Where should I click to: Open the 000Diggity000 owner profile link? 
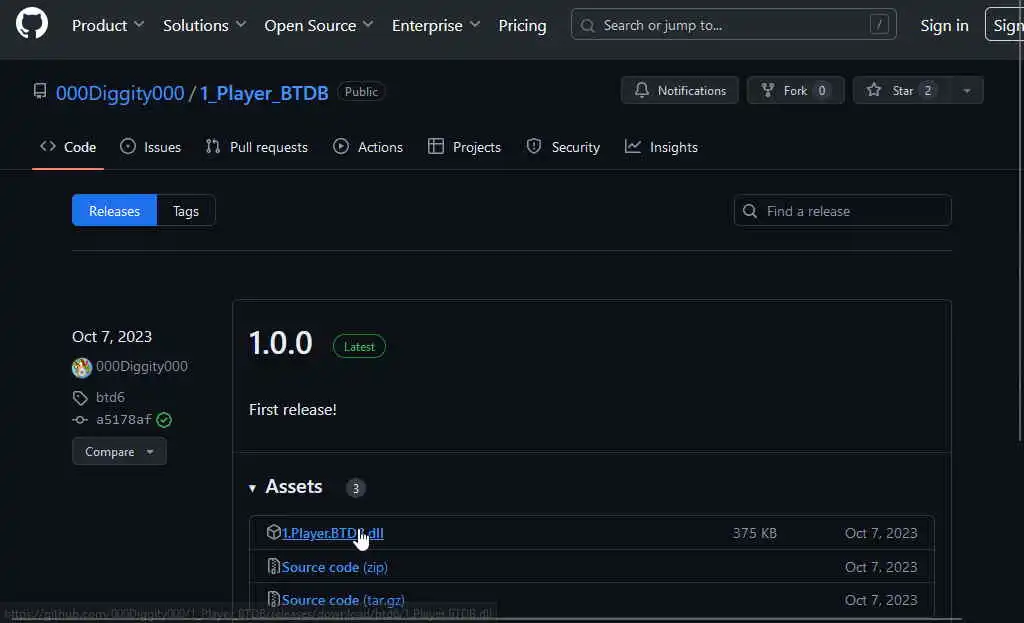[x=120, y=93]
